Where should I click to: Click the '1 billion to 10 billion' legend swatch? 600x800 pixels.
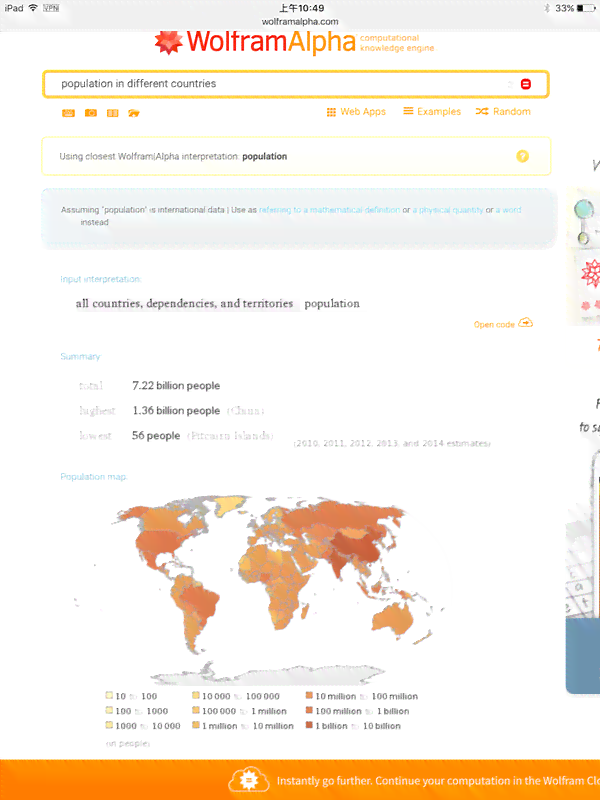click(309, 725)
